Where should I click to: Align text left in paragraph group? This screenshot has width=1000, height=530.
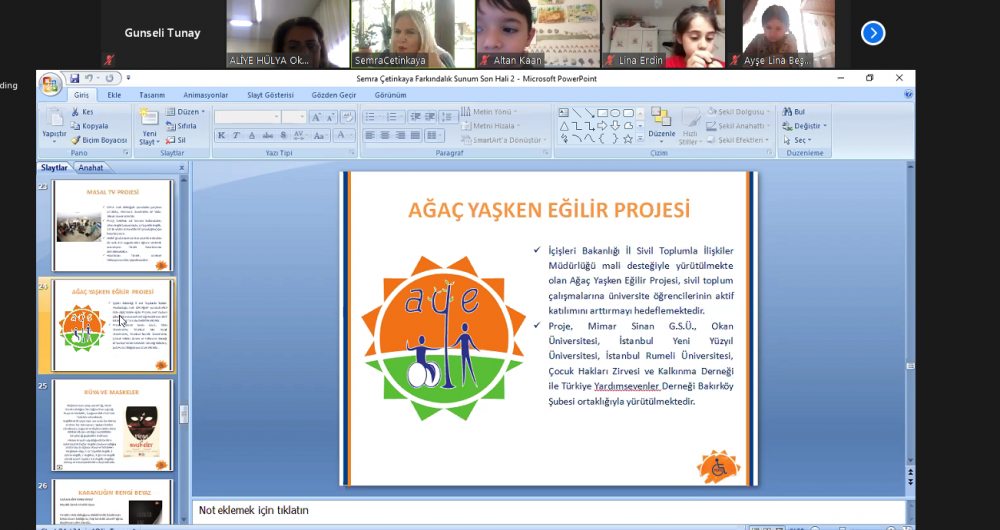[x=370, y=135]
